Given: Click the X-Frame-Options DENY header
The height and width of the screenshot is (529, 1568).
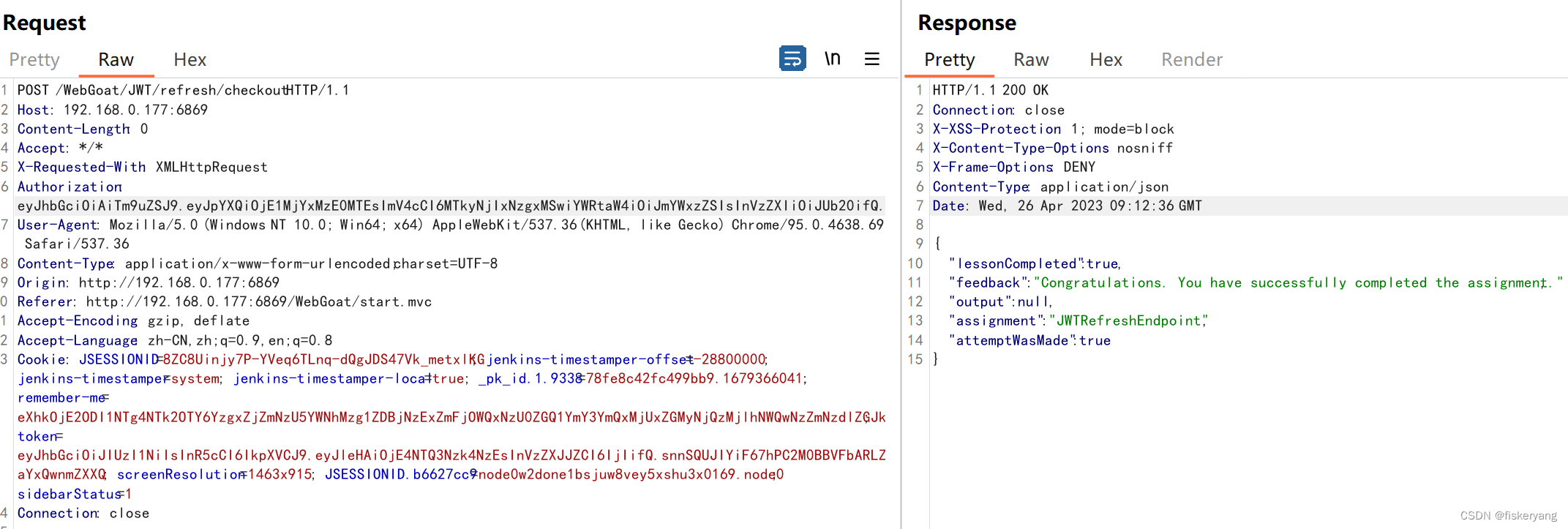Looking at the screenshot, I should point(1014,167).
